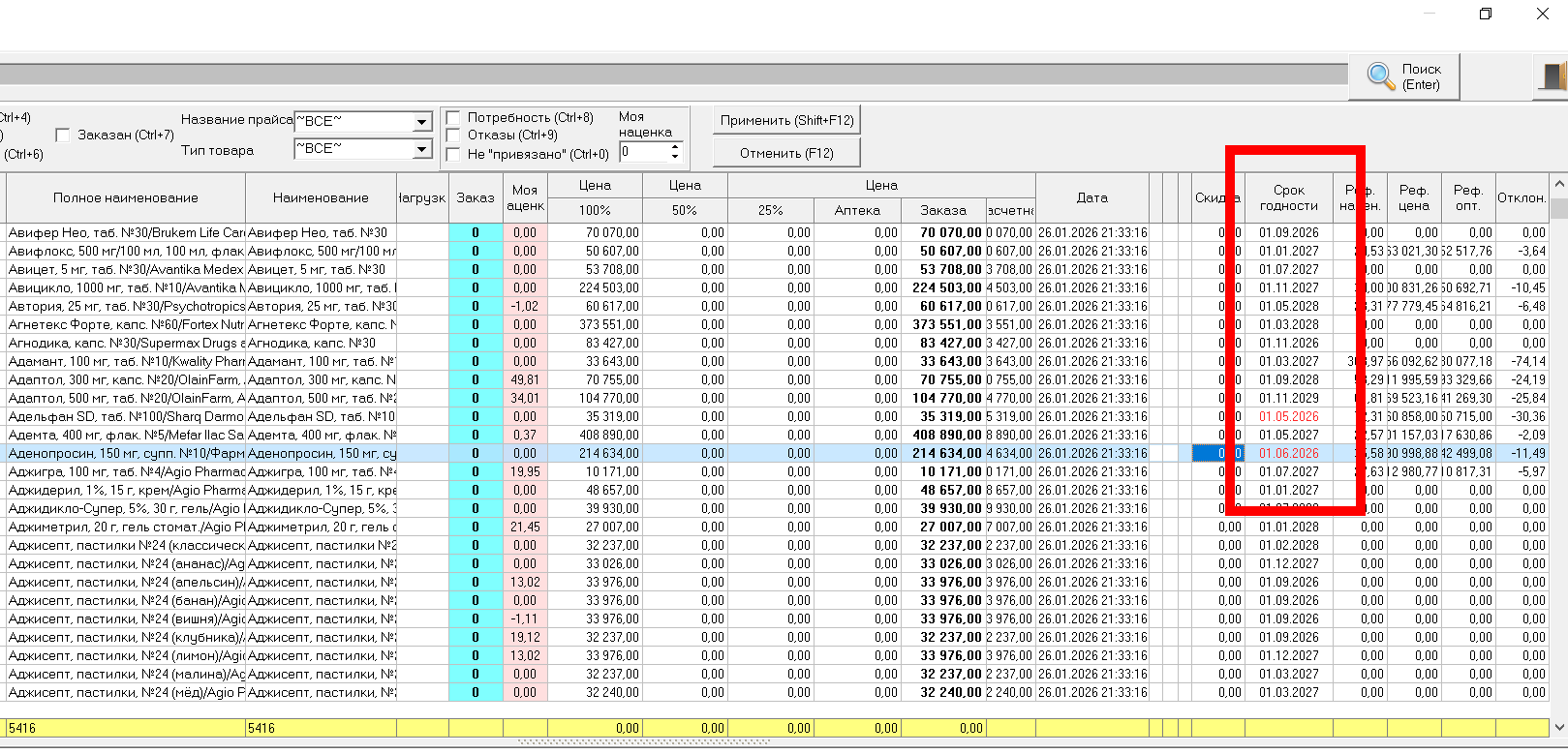Tick the Потребность (Ctrl+8) checkbox
The image size is (1568, 754).
[x=453, y=118]
